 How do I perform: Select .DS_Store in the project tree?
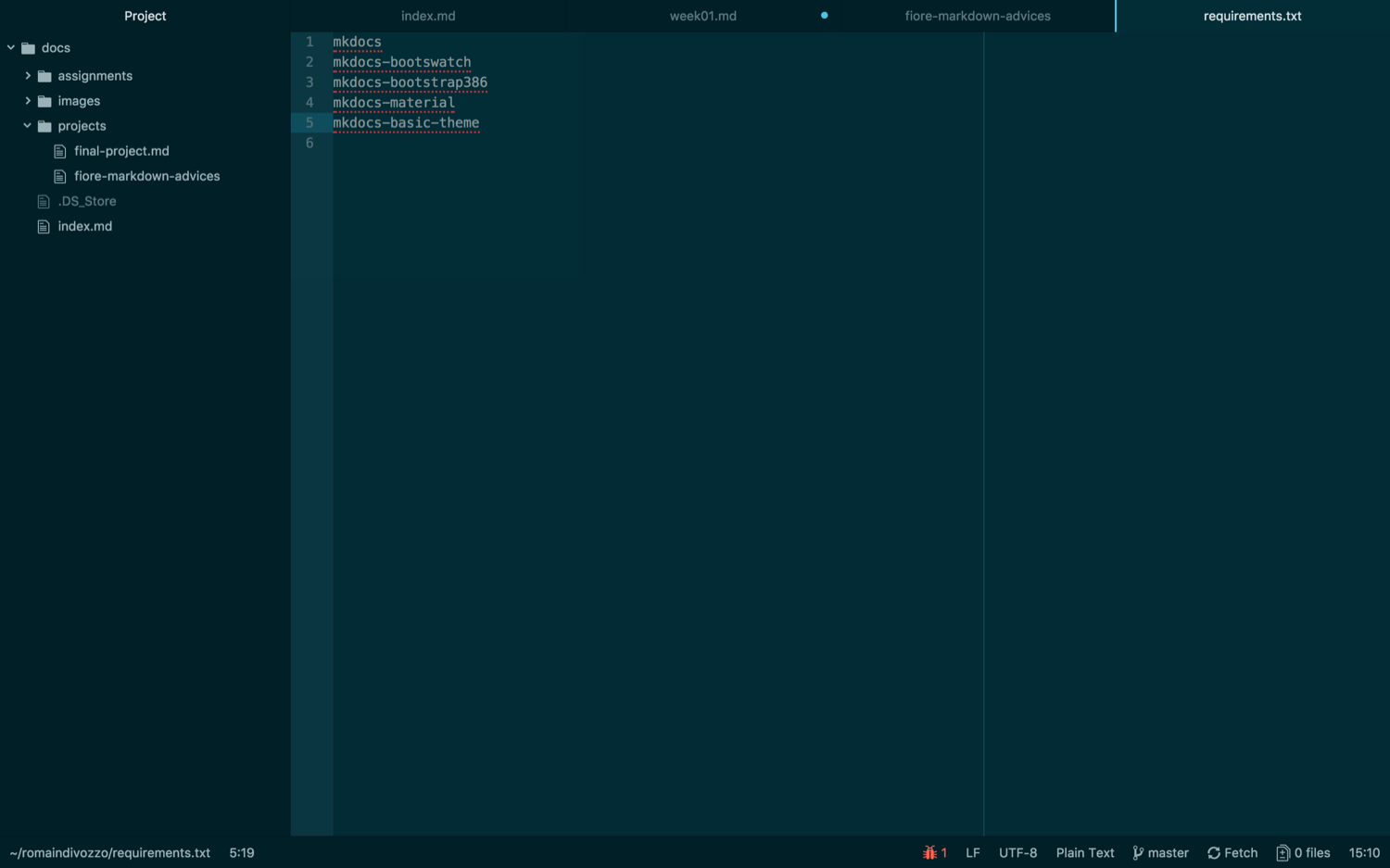pos(87,201)
